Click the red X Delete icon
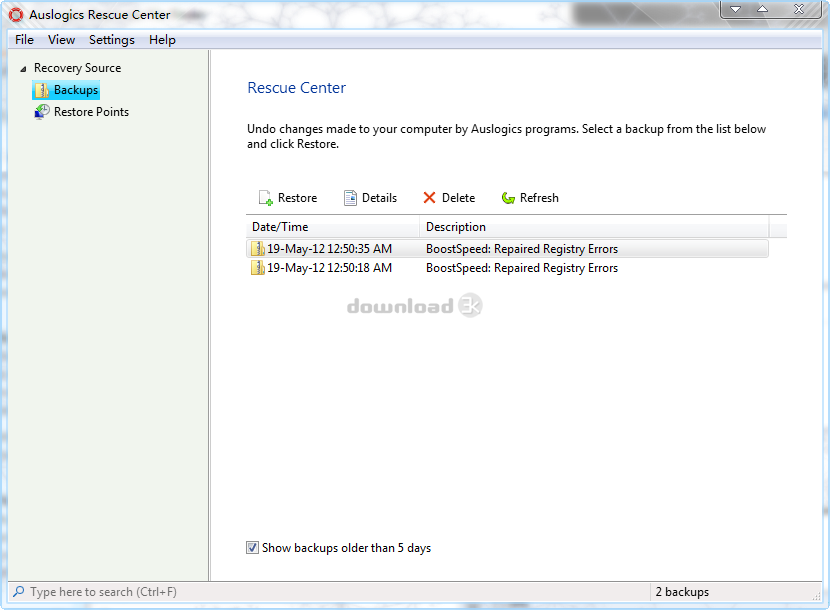 (x=429, y=198)
